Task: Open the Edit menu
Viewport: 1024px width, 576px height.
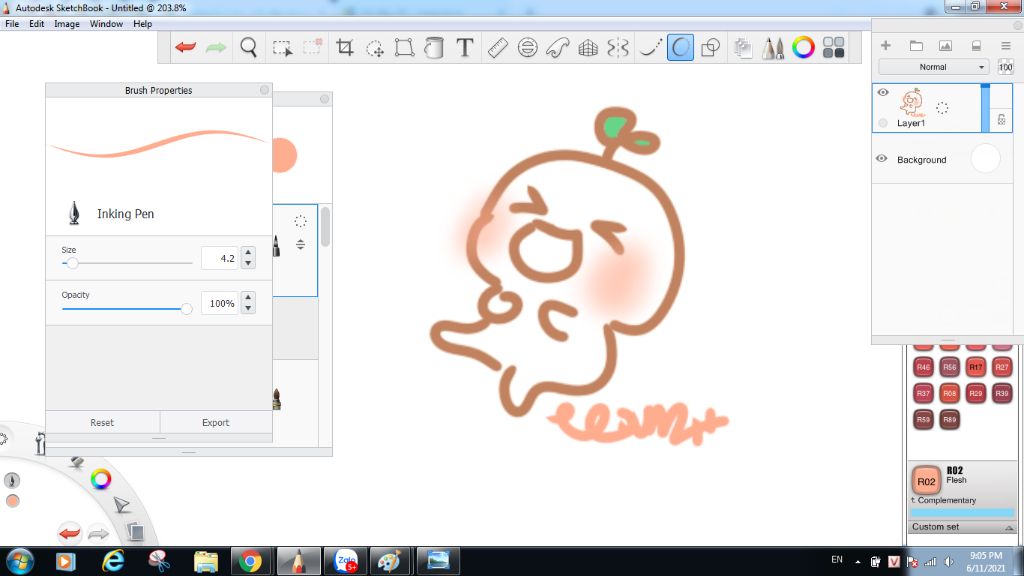Action: click(x=37, y=24)
